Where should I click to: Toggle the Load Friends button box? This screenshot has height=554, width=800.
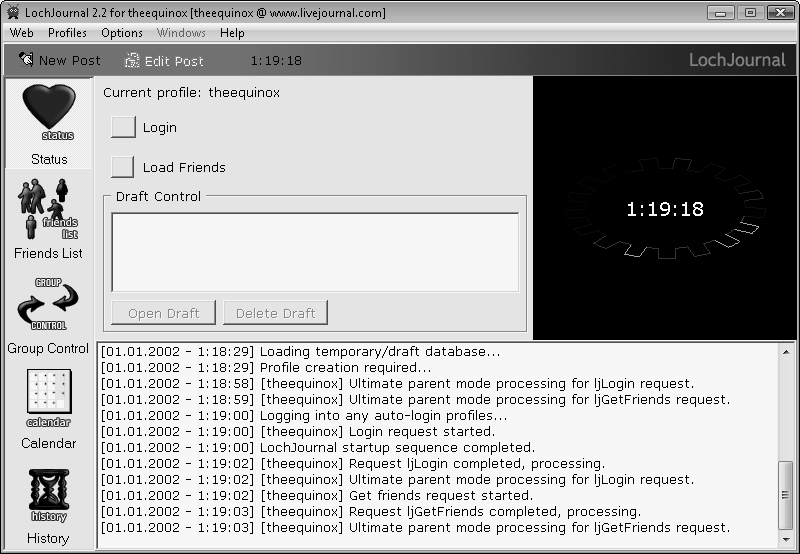pos(123,167)
